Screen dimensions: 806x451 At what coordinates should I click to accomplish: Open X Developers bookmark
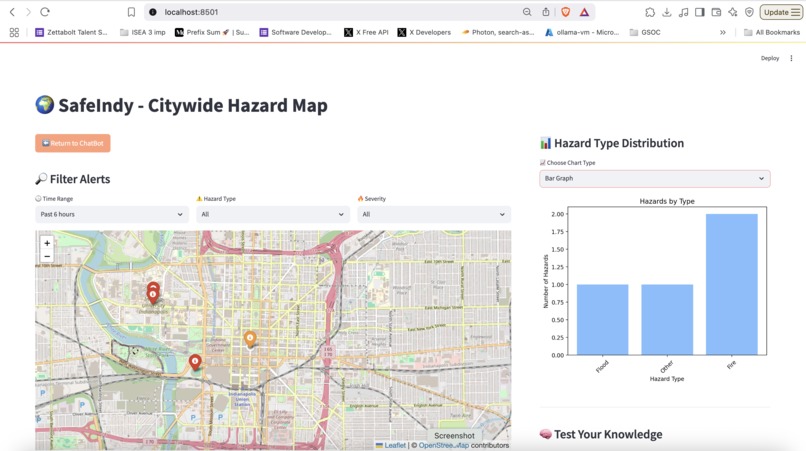424,32
